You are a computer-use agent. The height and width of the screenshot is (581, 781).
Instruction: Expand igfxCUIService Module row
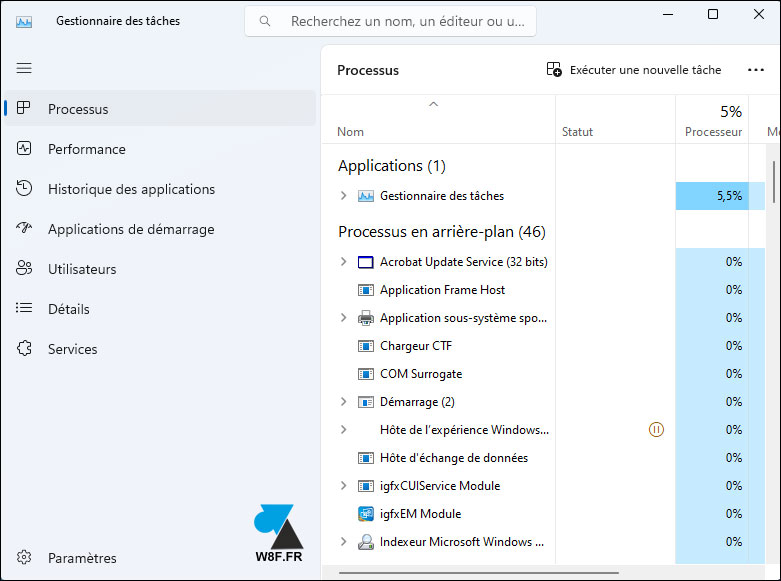pos(343,485)
